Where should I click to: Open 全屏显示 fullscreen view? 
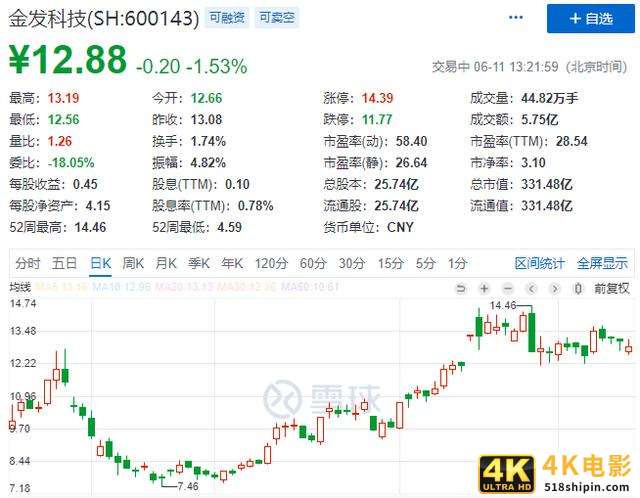point(602,263)
